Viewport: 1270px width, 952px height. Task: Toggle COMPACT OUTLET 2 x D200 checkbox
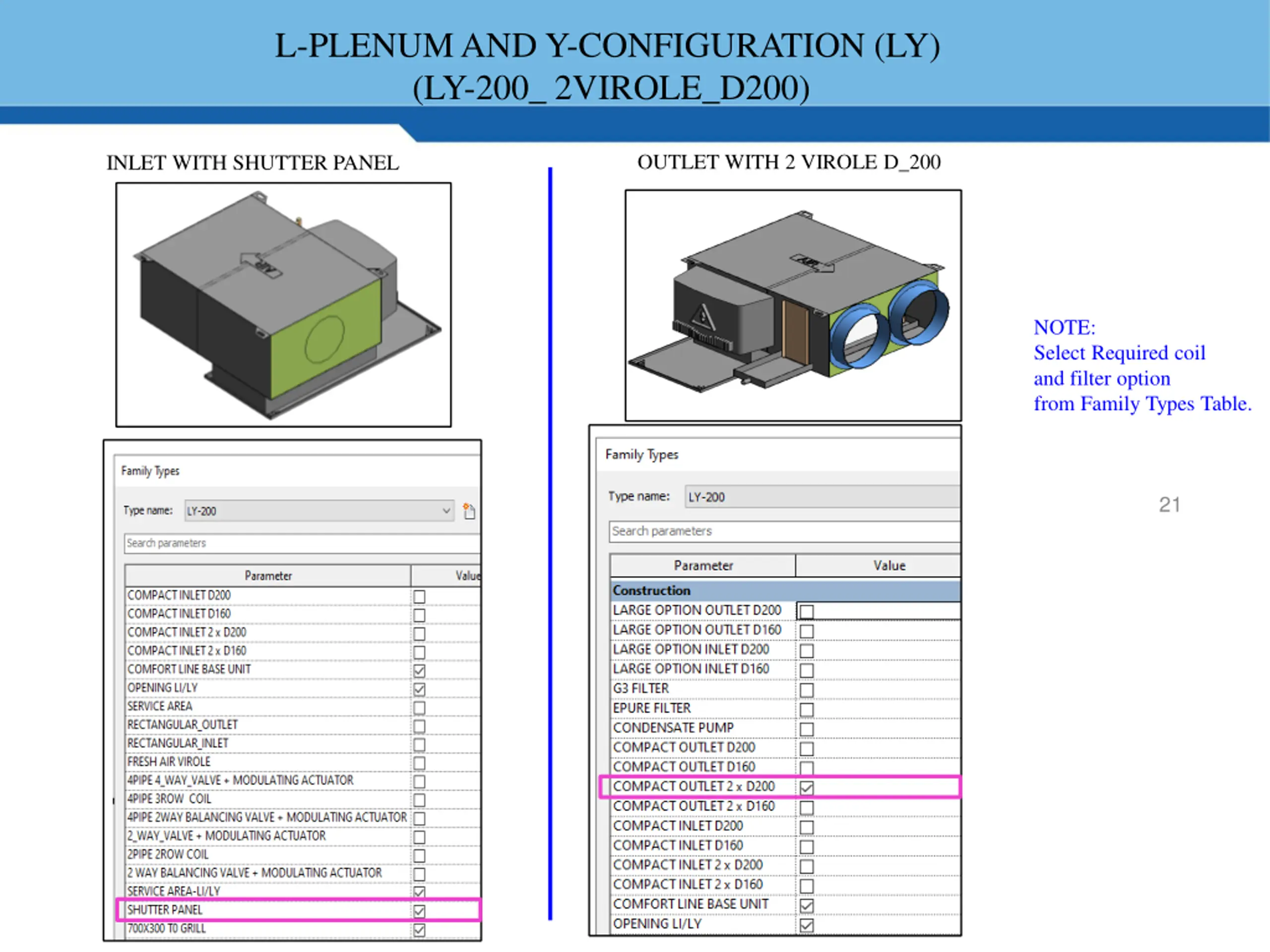point(807,787)
